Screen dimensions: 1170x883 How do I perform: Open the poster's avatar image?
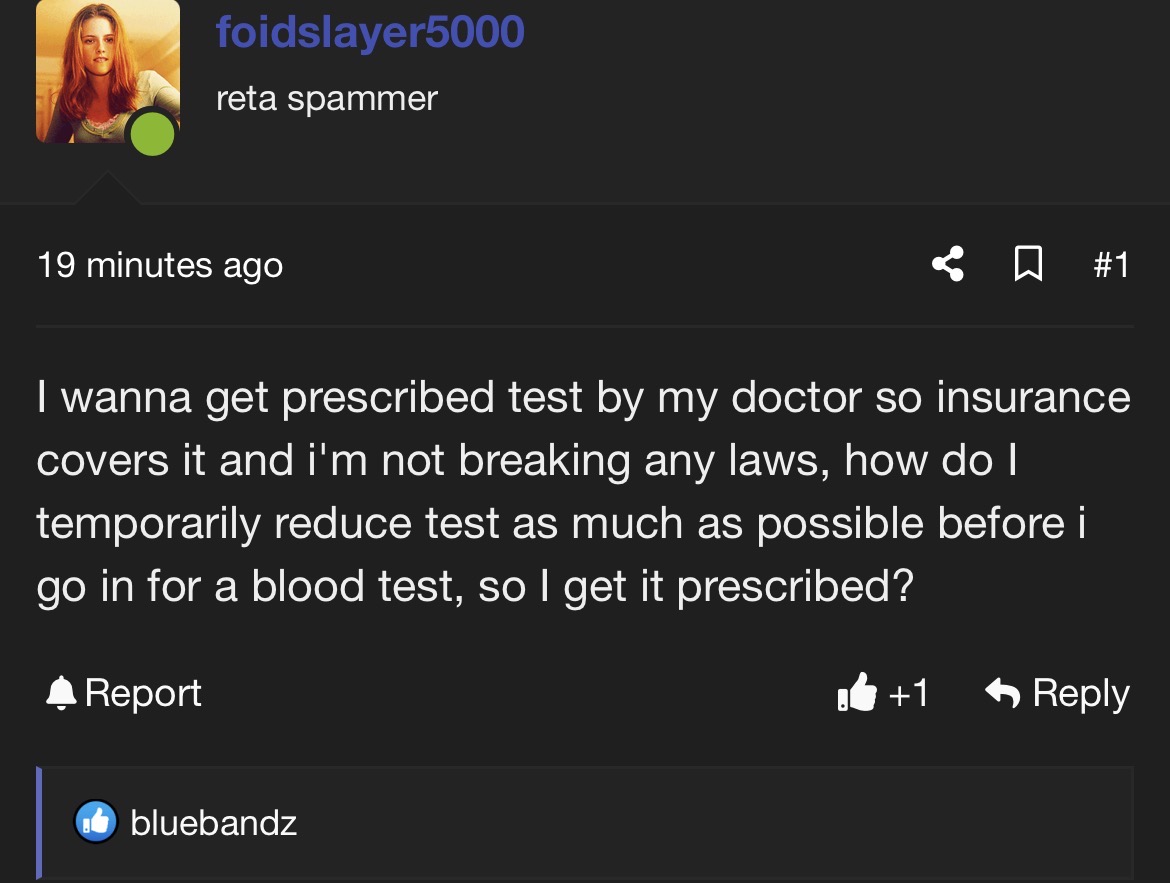pos(107,71)
